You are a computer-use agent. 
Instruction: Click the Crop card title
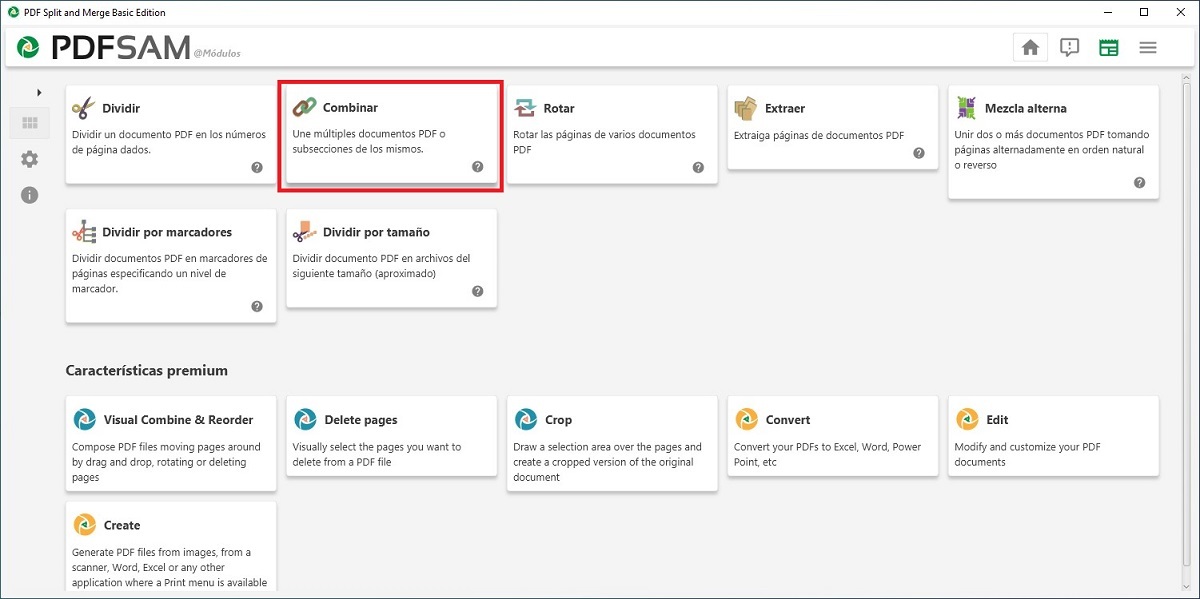pos(558,420)
